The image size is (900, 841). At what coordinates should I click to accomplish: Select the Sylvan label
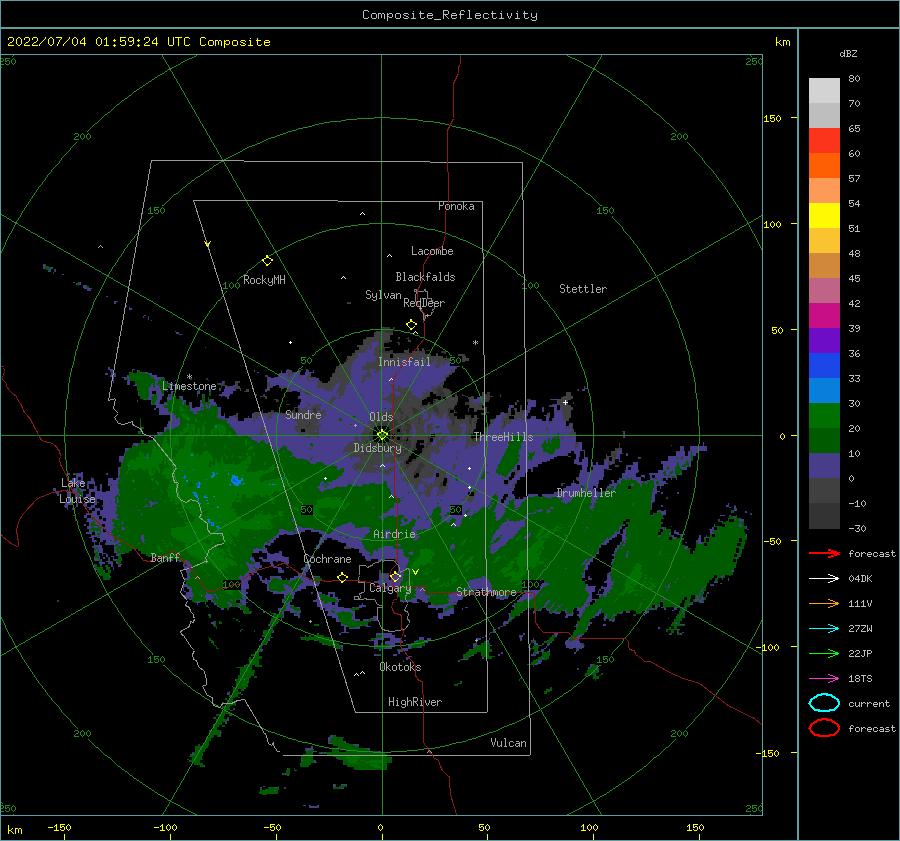pyautogui.click(x=383, y=295)
